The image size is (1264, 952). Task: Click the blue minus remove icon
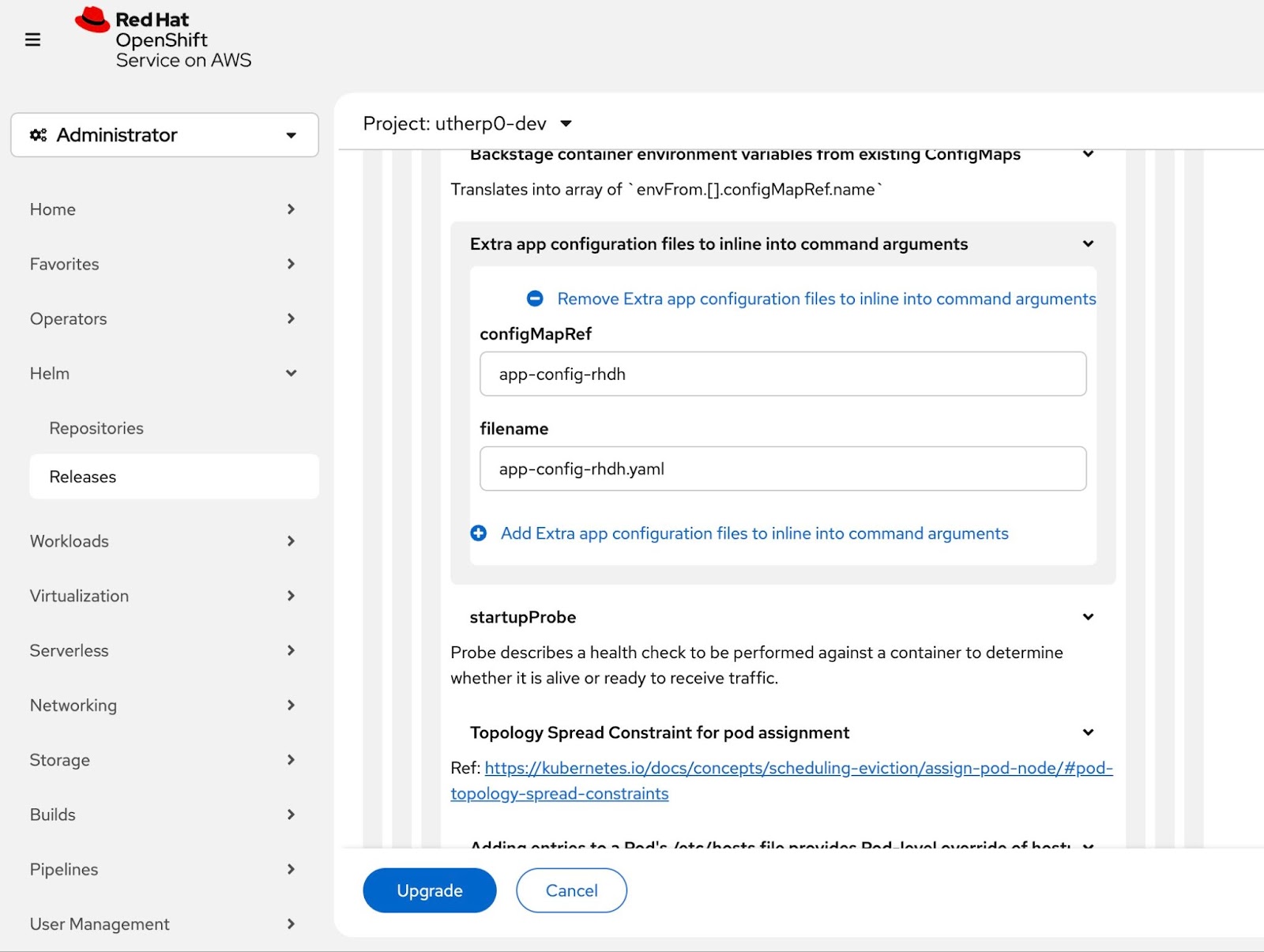coord(535,299)
